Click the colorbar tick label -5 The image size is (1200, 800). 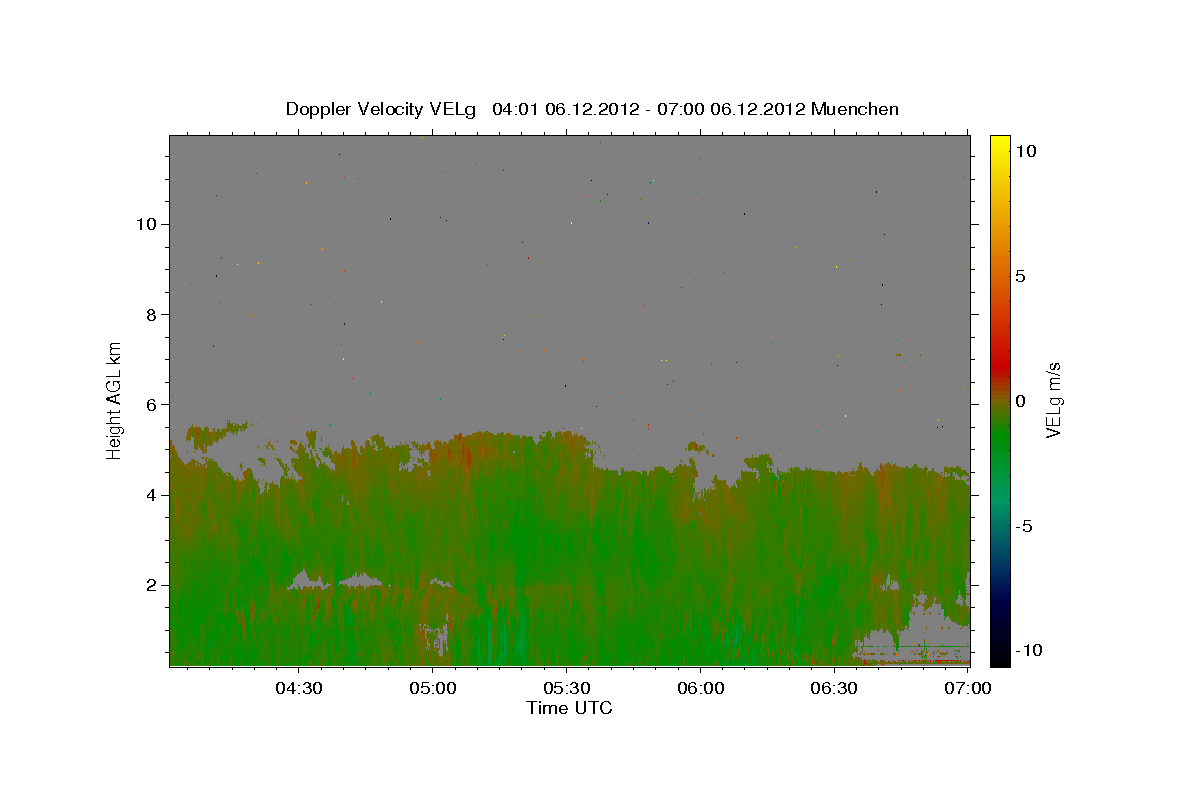click(x=1023, y=526)
